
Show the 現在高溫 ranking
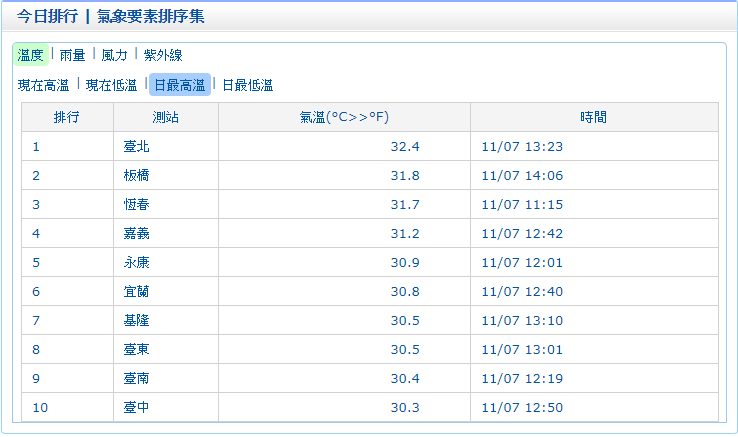click(x=43, y=85)
